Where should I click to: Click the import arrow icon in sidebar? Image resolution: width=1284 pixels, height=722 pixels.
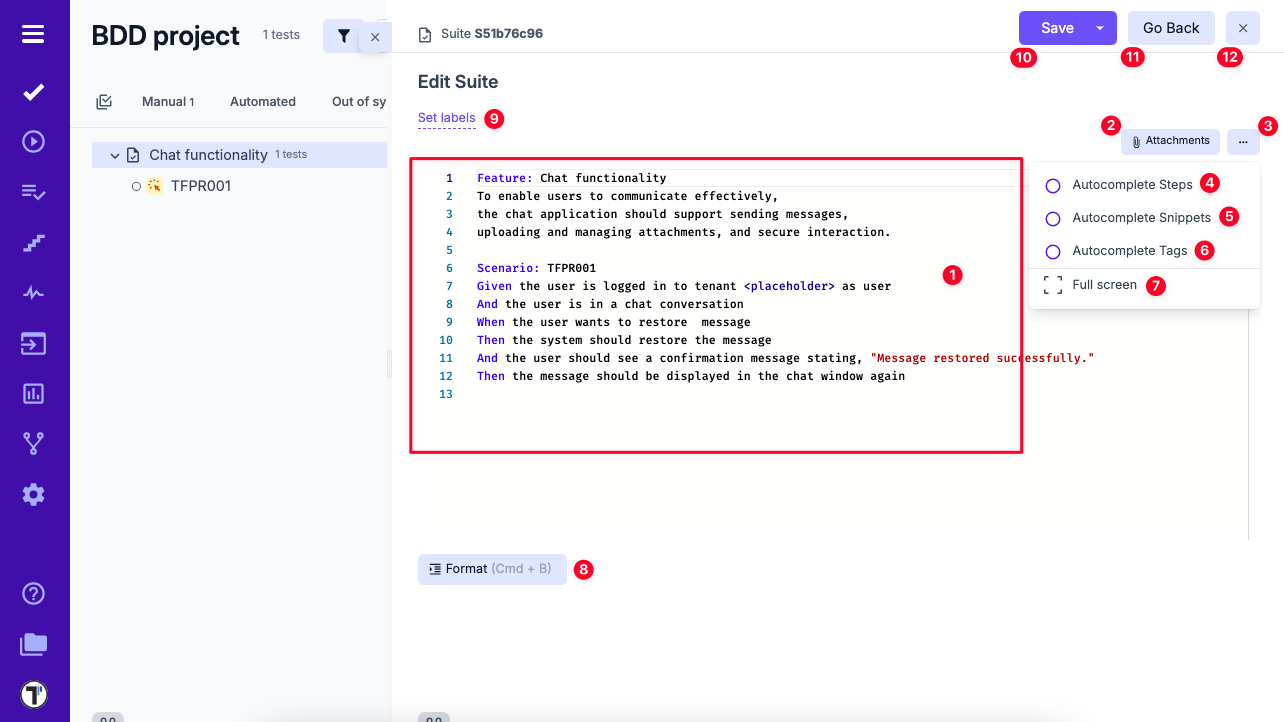pyautogui.click(x=33, y=344)
